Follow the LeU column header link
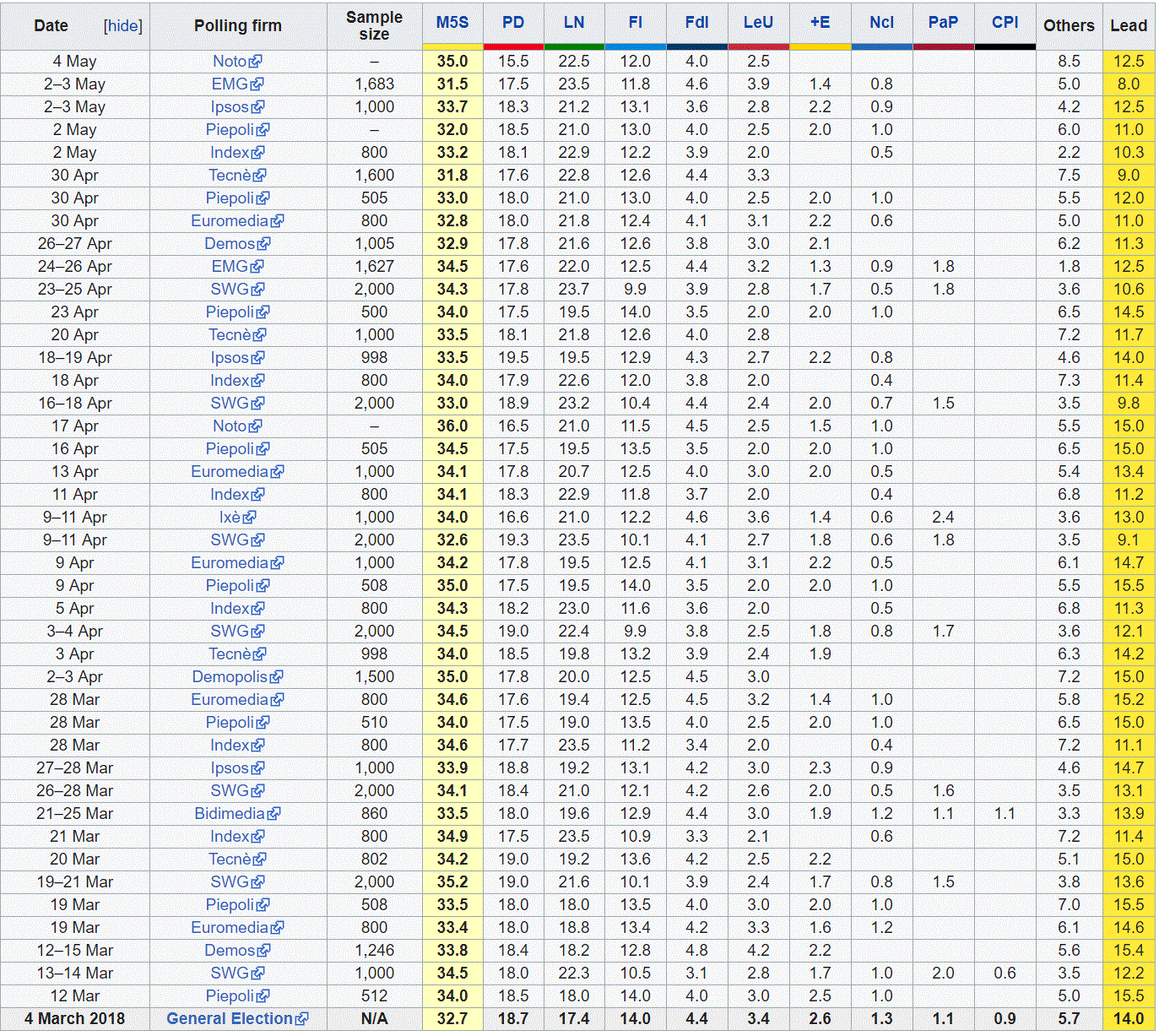This screenshot has width=1159, height=1036. pyautogui.click(x=758, y=23)
